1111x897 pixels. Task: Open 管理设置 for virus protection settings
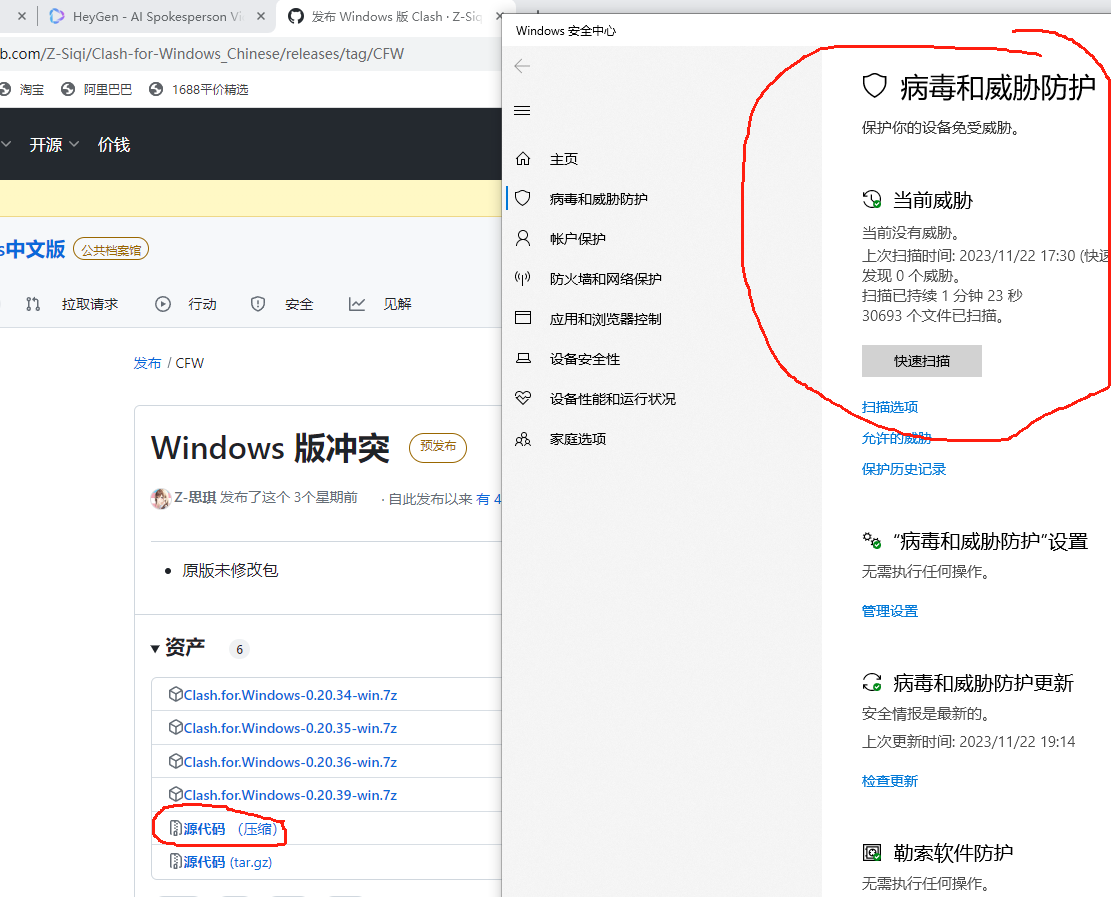[890, 611]
